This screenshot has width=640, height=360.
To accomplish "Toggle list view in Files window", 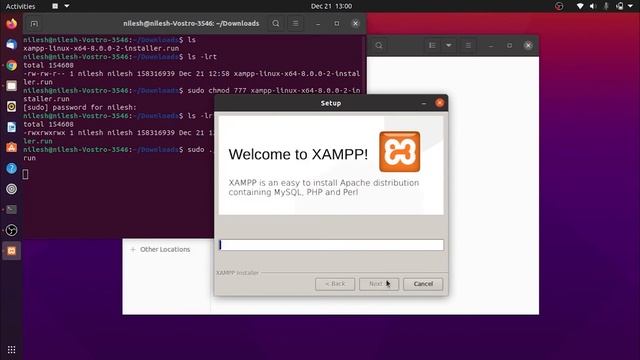I will pyautogui.click(x=432, y=45).
